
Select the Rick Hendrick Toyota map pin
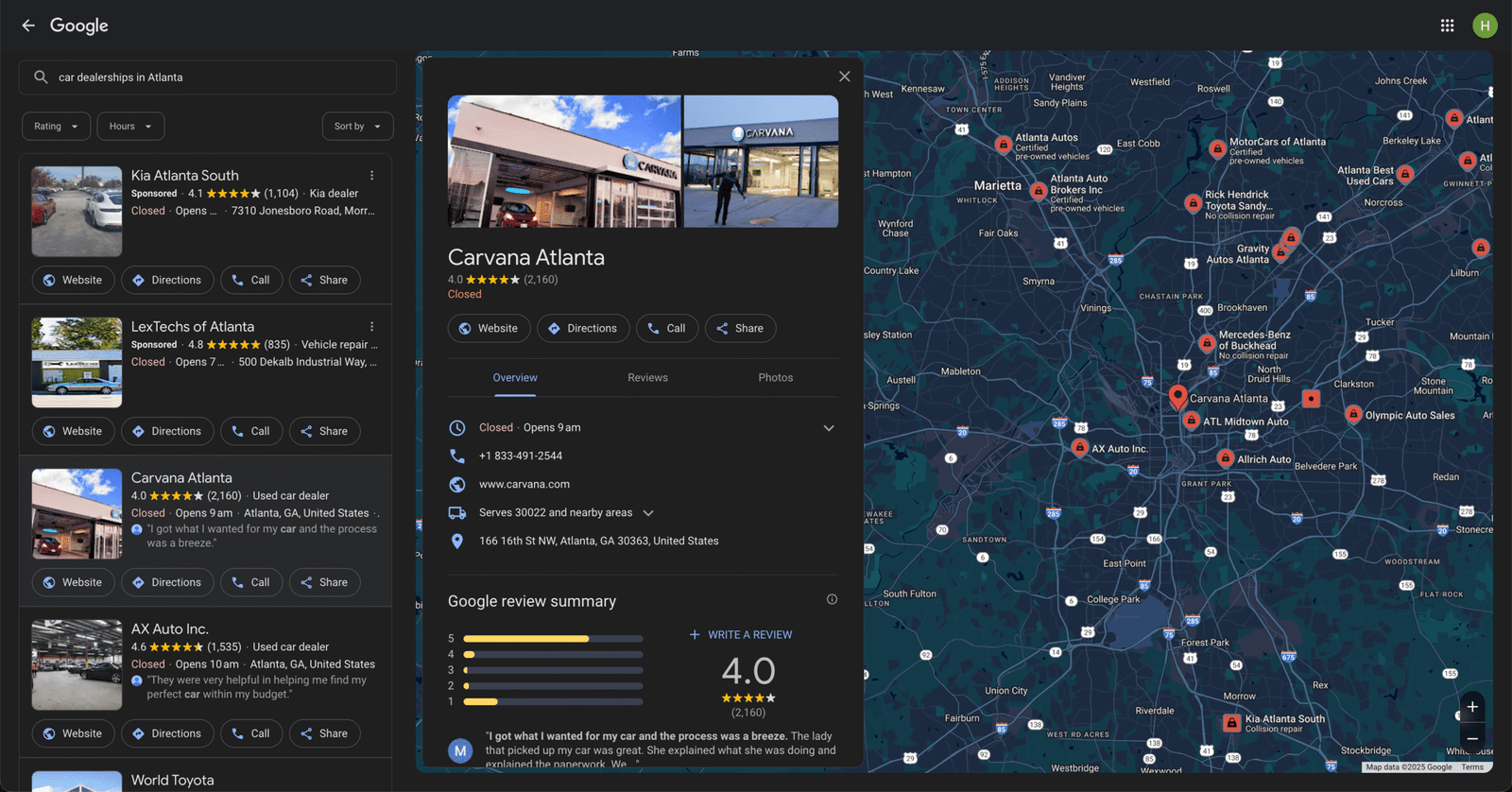[1193, 202]
